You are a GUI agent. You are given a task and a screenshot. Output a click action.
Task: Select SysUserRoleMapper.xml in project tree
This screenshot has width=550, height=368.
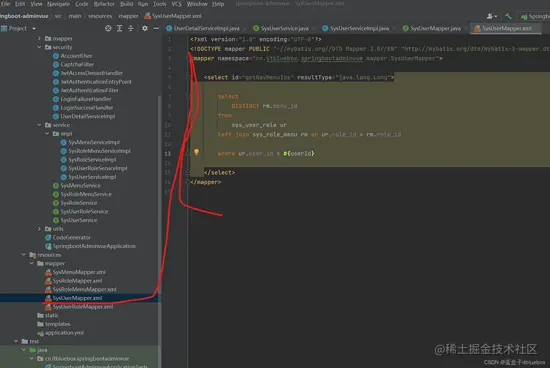(83, 307)
